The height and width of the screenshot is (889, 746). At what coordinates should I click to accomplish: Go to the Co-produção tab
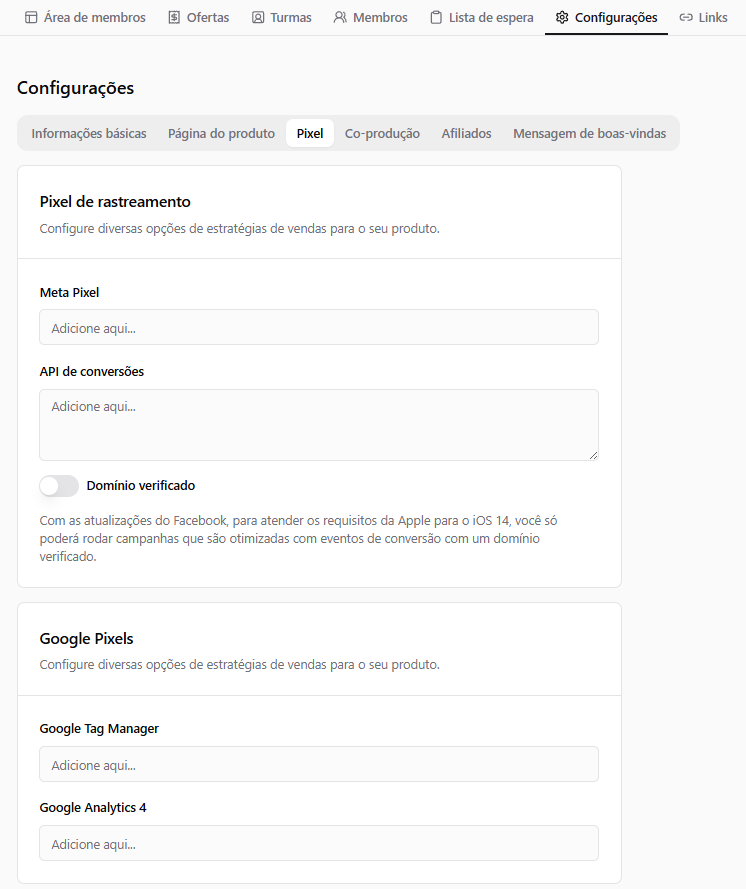(x=382, y=133)
